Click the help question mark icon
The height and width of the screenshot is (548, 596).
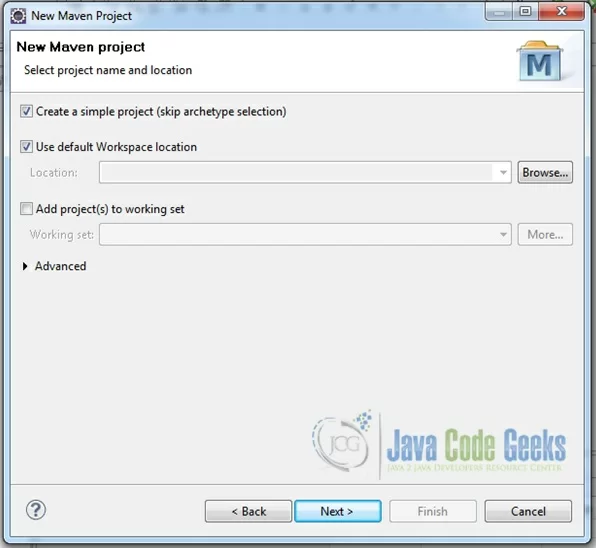[36, 510]
